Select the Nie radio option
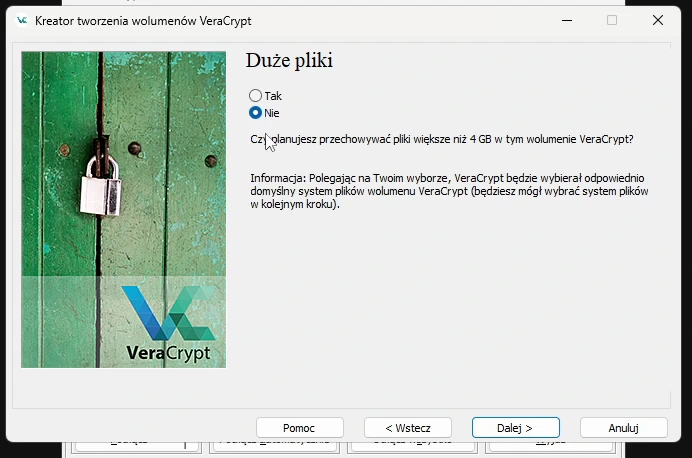Screen dimensions: 692x458 point(264,113)
